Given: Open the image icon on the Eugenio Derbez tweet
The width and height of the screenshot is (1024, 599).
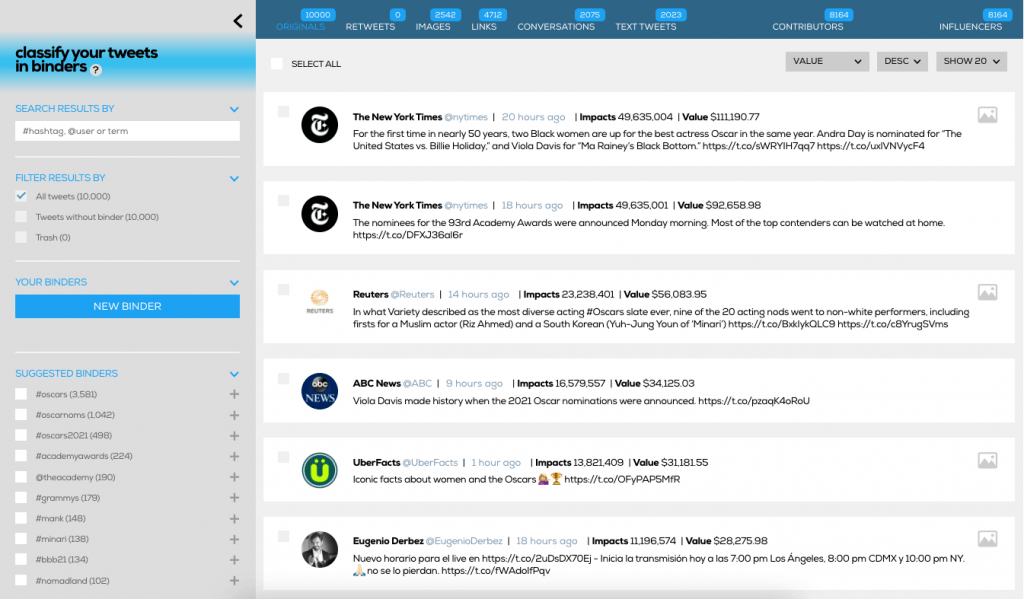Looking at the screenshot, I should point(987,538).
